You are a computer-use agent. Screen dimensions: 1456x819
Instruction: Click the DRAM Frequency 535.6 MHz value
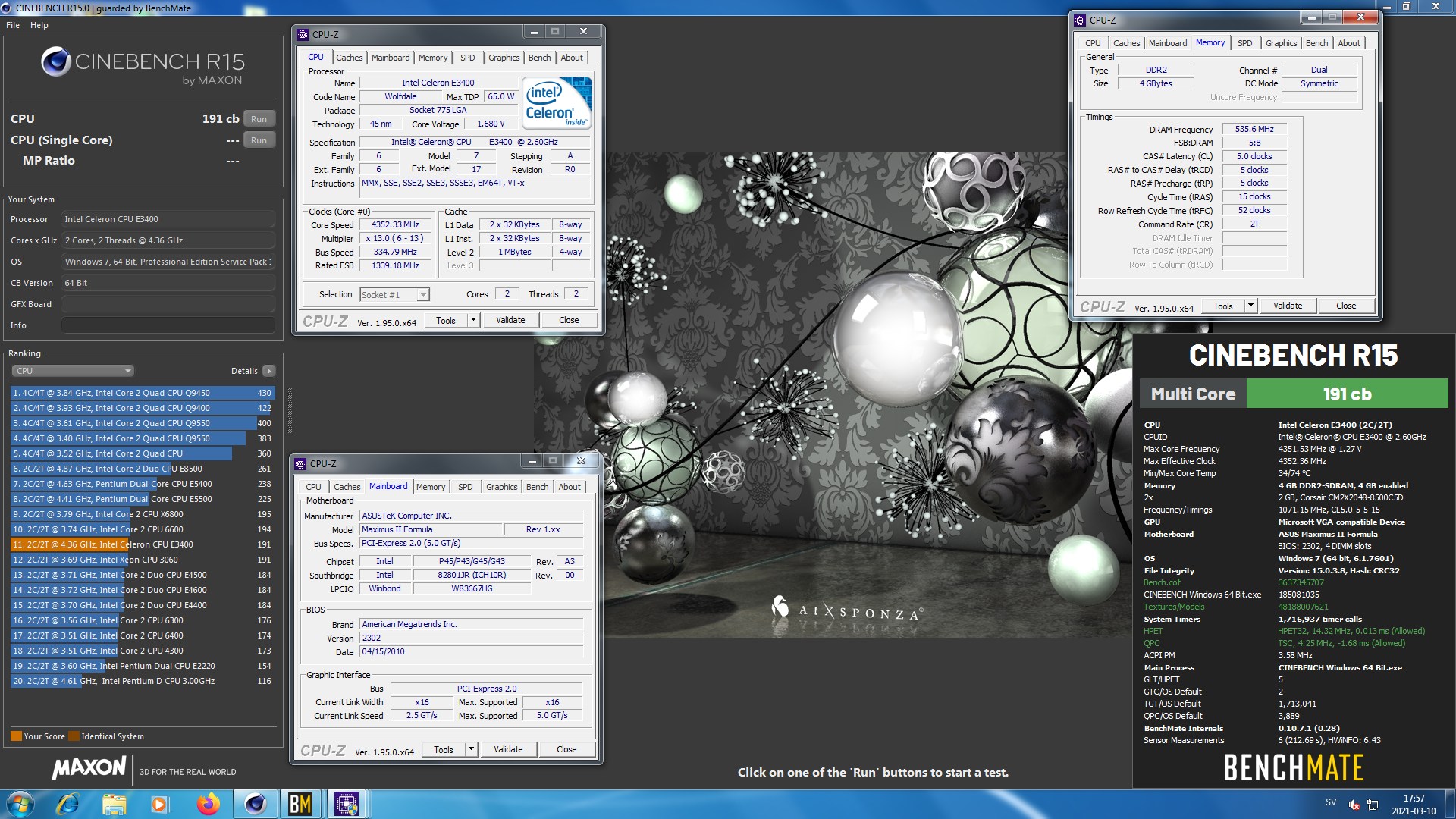[1254, 129]
